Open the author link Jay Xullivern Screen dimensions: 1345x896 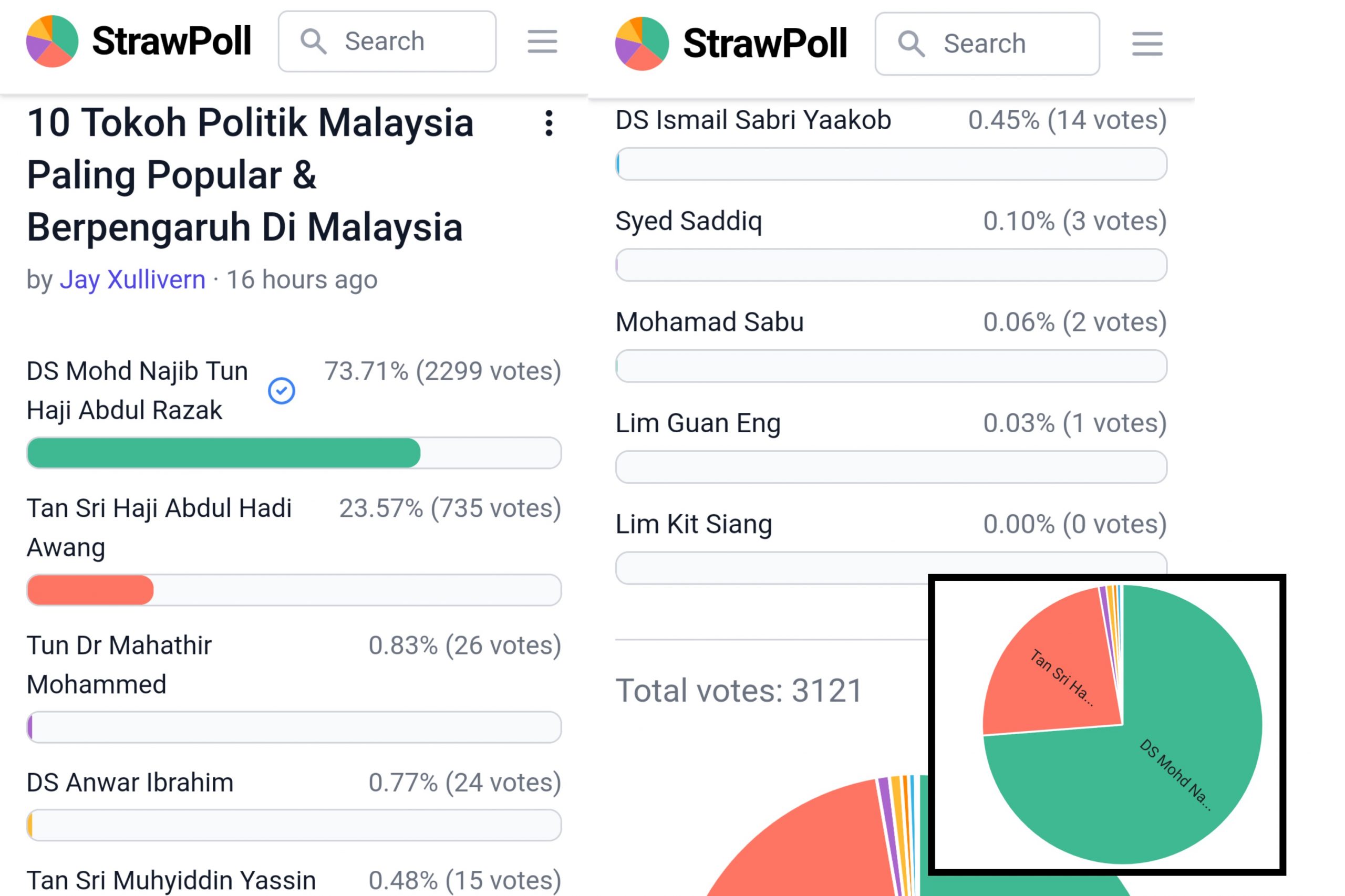pyautogui.click(x=132, y=279)
